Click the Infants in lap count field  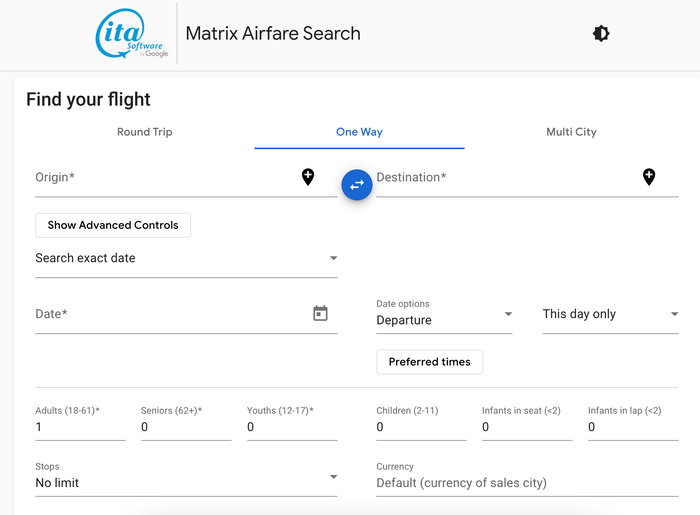(633, 422)
